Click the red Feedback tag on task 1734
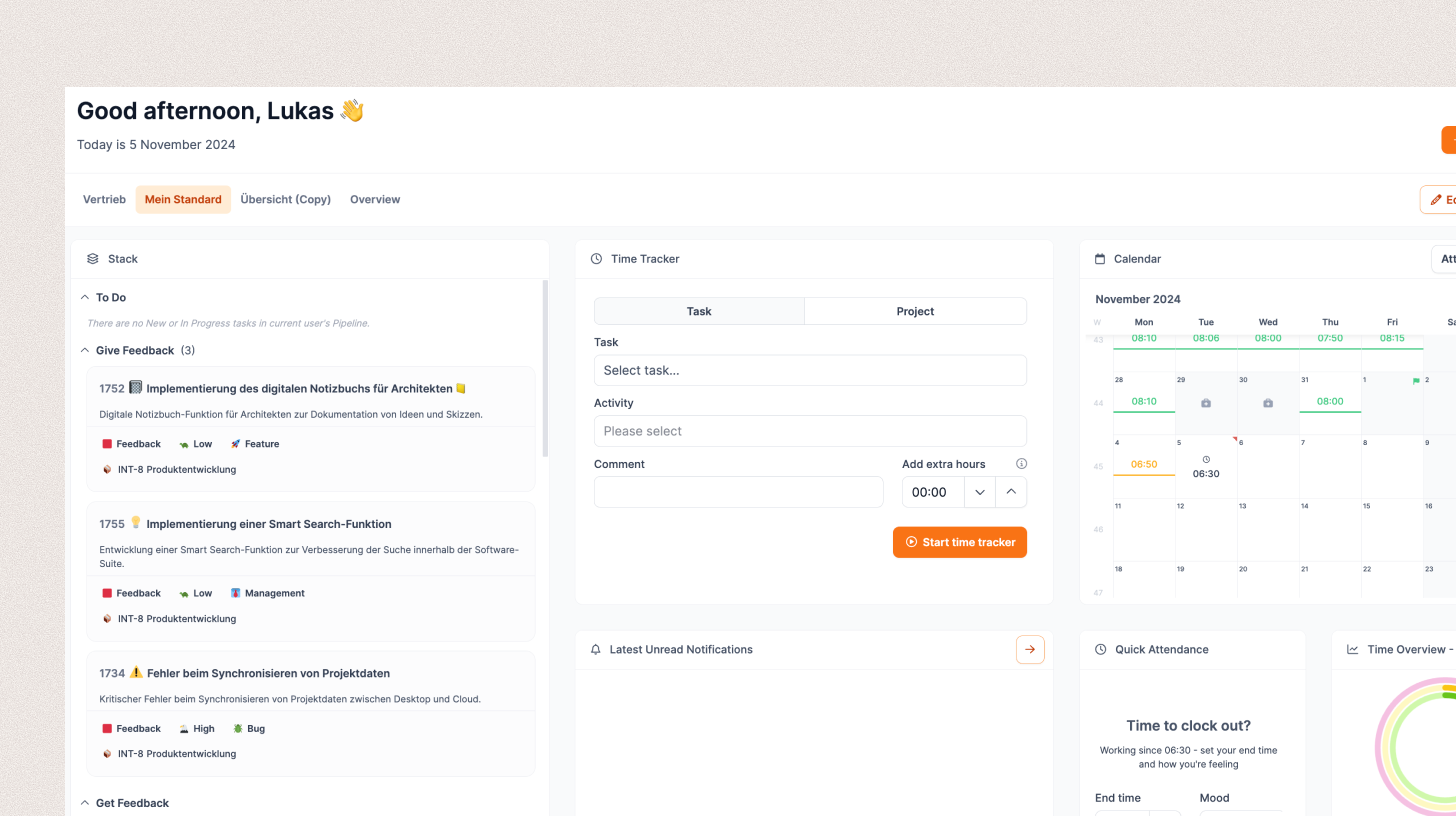1456x816 pixels. pyautogui.click(x=131, y=729)
